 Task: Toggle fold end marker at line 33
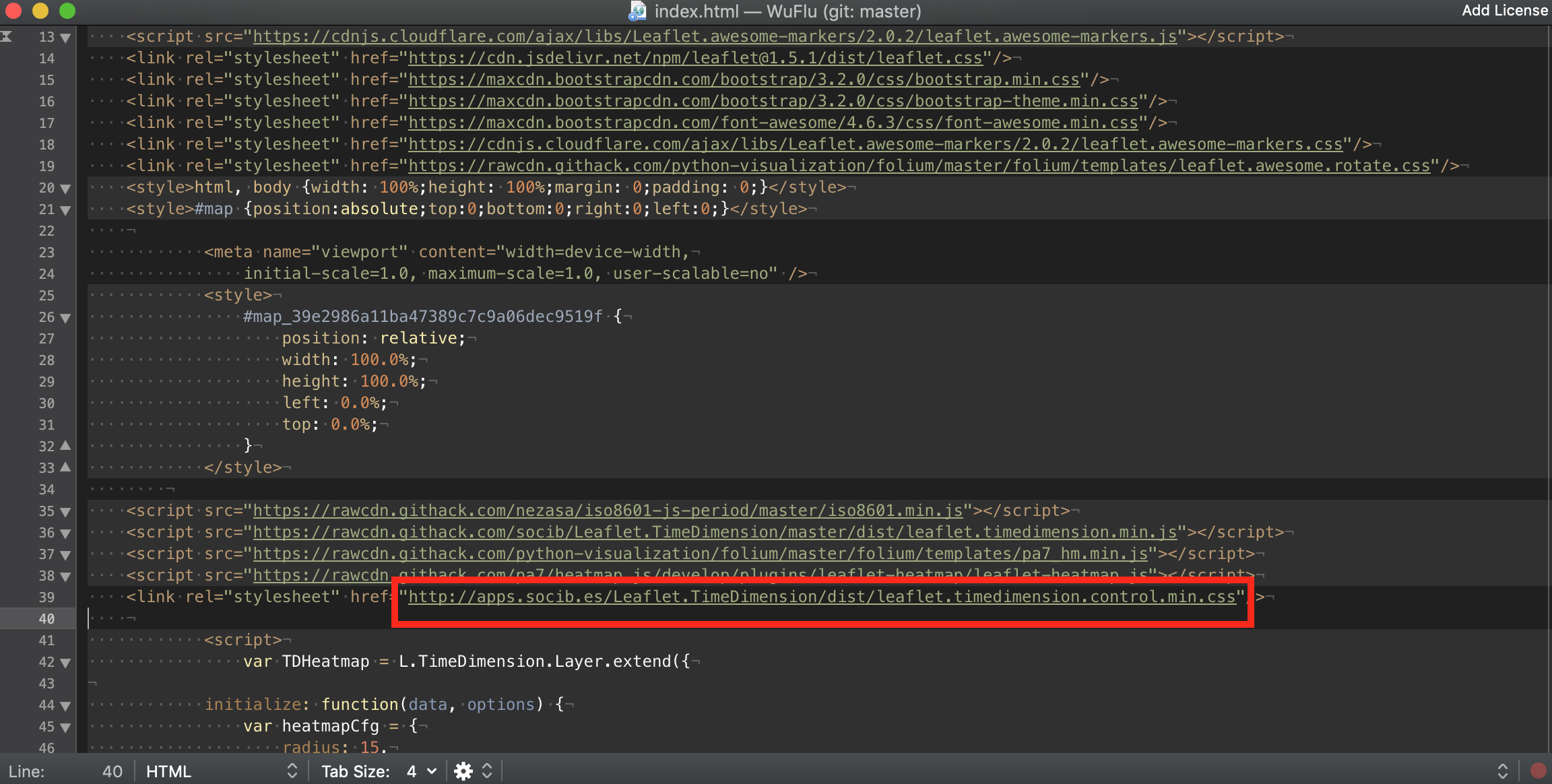(x=65, y=467)
